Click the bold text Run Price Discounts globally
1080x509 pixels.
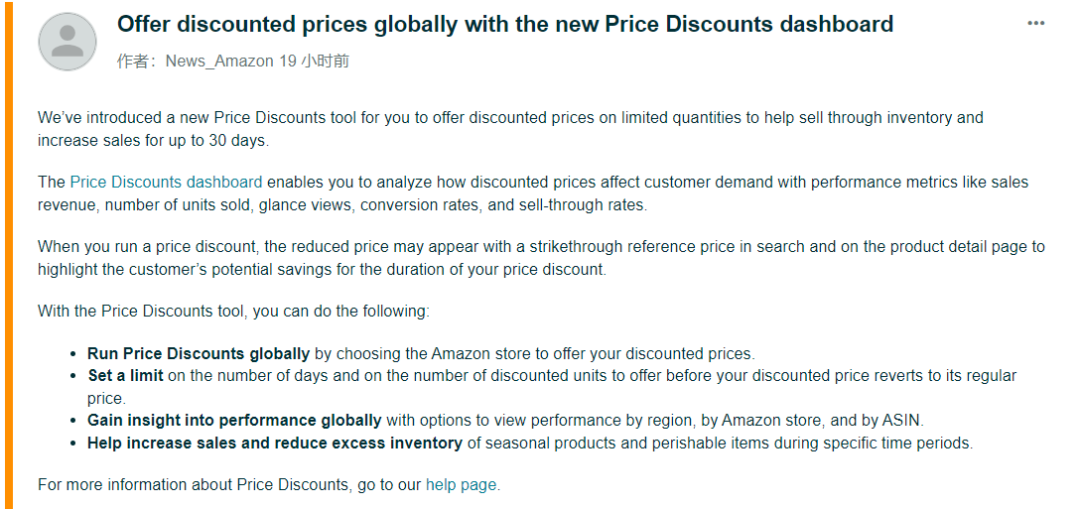click(x=198, y=353)
